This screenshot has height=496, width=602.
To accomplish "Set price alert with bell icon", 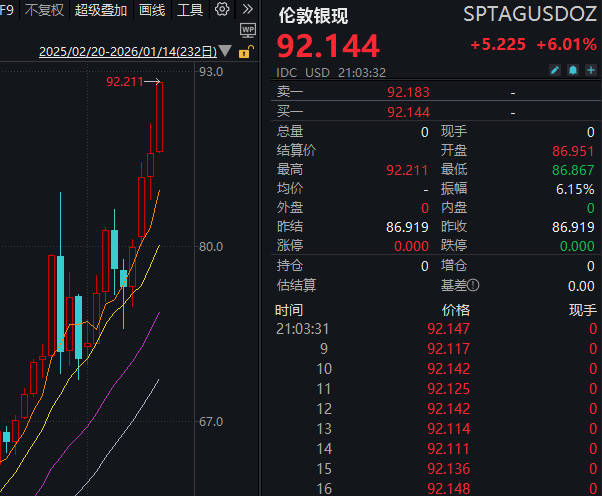I will 572,73.
